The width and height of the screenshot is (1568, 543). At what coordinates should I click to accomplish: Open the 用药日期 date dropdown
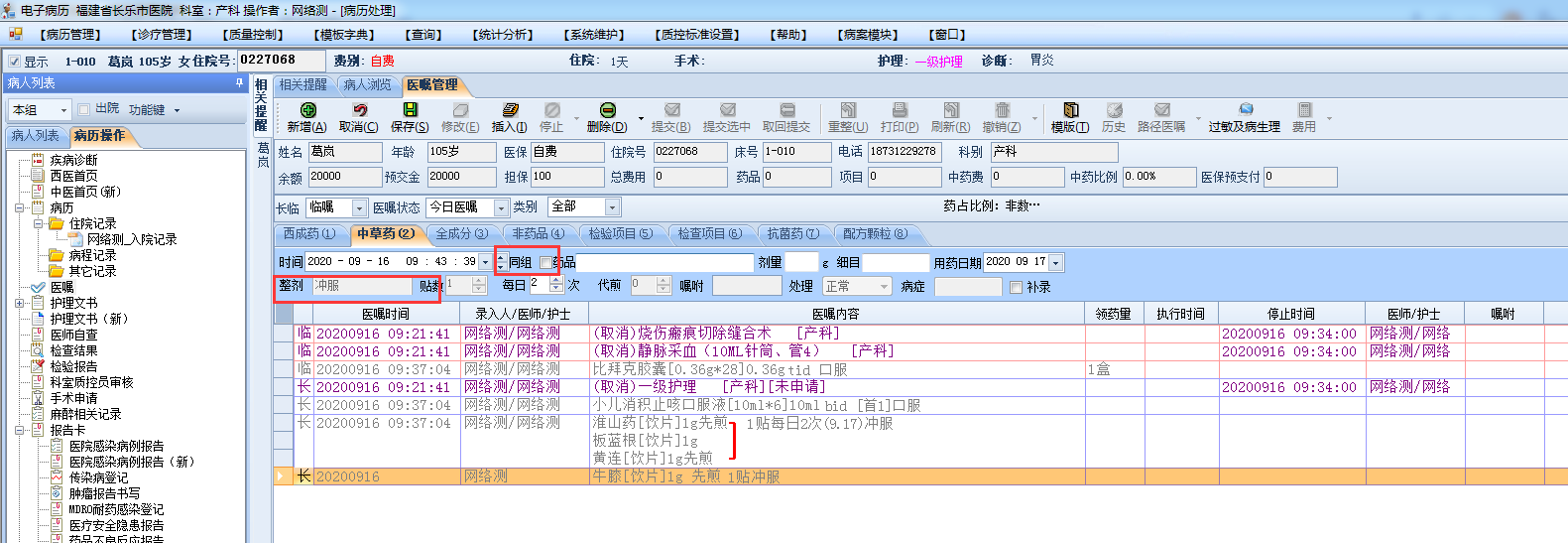point(1055,263)
